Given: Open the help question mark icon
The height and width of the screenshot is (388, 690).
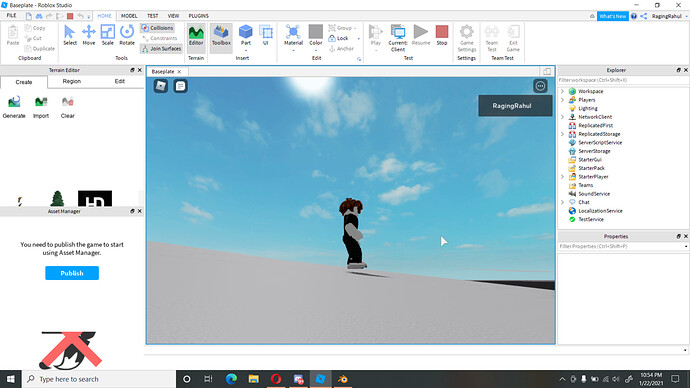Looking at the screenshot, I should tap(634, 16).
